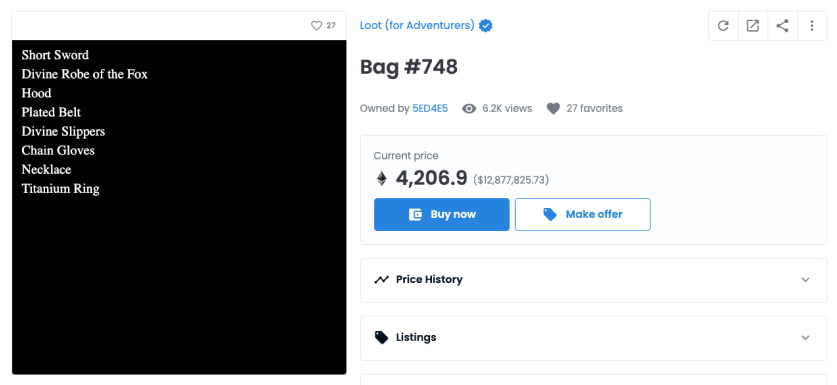The height and width of the screenshot is (385, 837).
Task: Open the Price History section header
Action: [x=594, y=280]
